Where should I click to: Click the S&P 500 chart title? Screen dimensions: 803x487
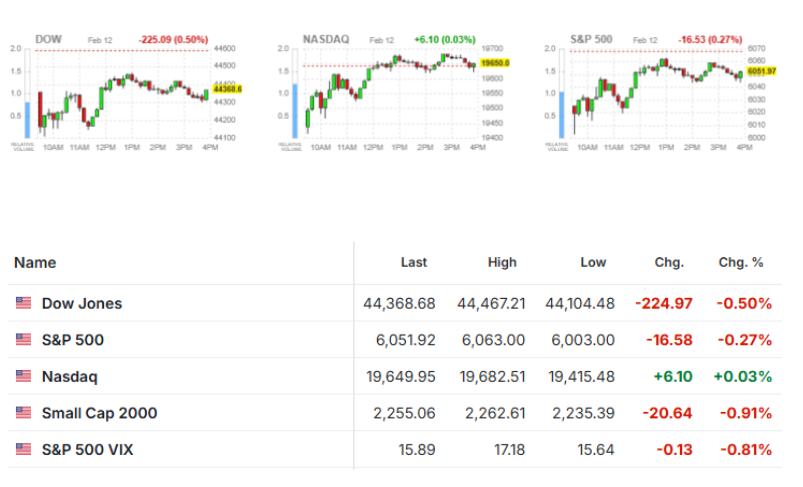click(591, 39)
